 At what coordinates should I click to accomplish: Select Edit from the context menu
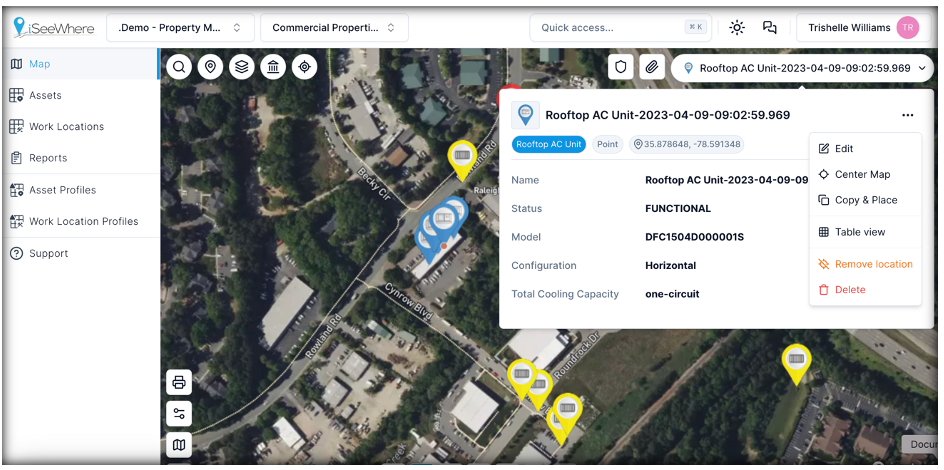coord(865,149)
